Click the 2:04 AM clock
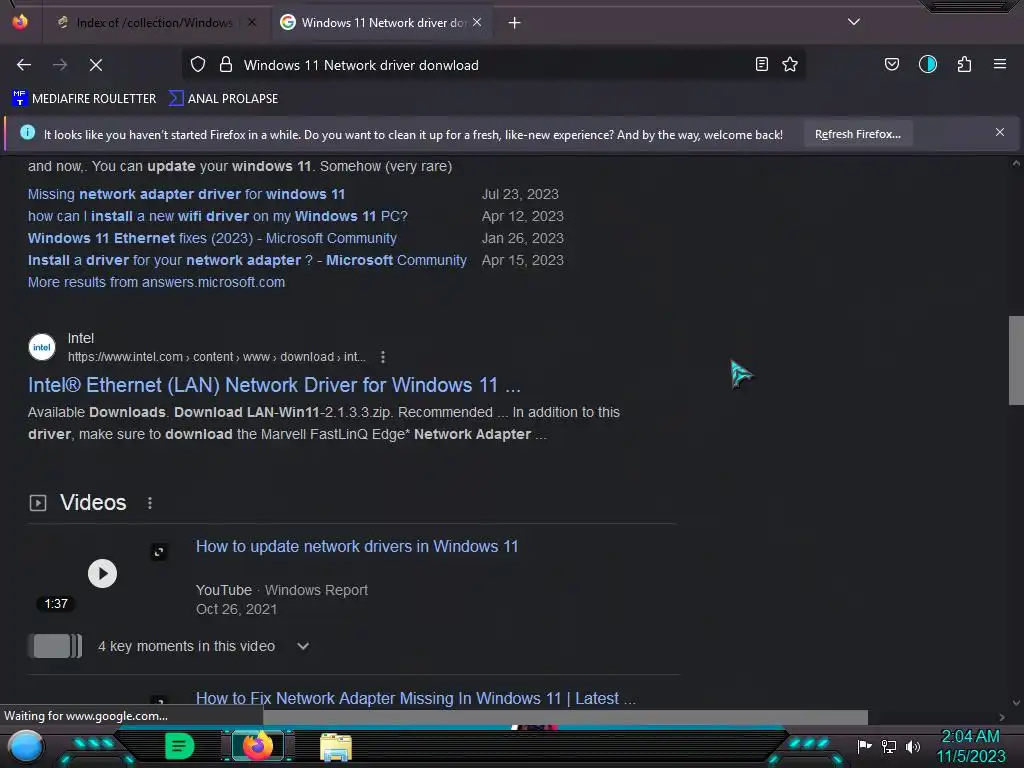 (970, 737)
